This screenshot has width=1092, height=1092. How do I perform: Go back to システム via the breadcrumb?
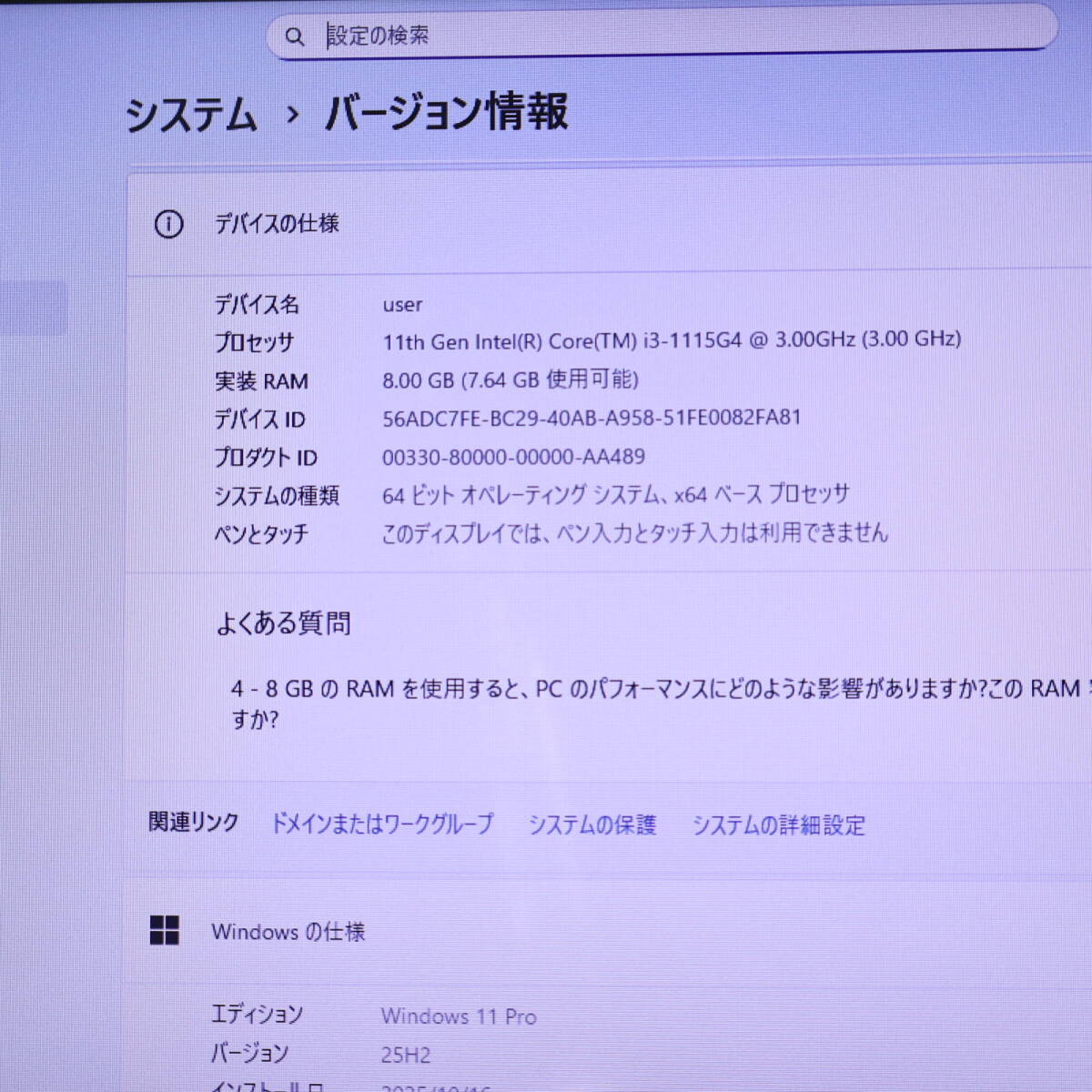(x=191, y=116)
